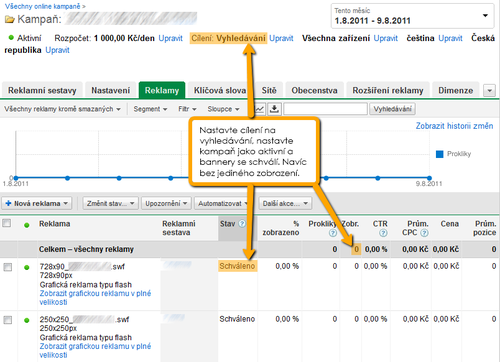This screenshot has width=500, height=362.
Task: Open help icon beside Prům. CPC
Action: [424, 233]
